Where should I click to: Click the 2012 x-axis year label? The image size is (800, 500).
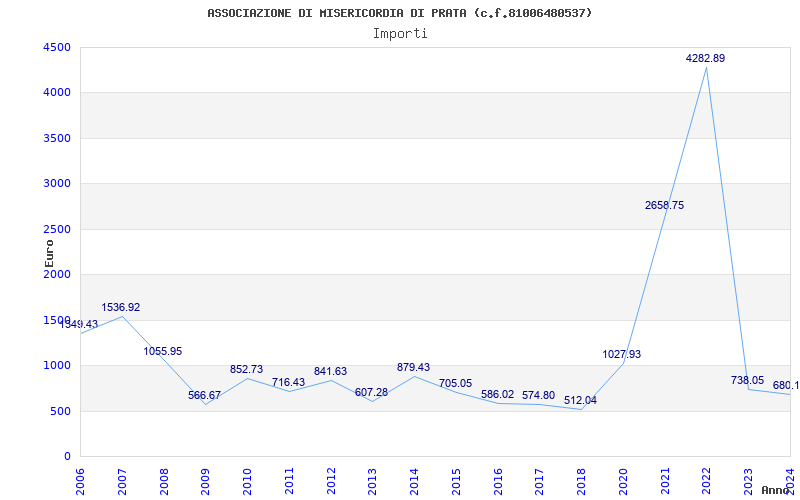tap(331, 482)
